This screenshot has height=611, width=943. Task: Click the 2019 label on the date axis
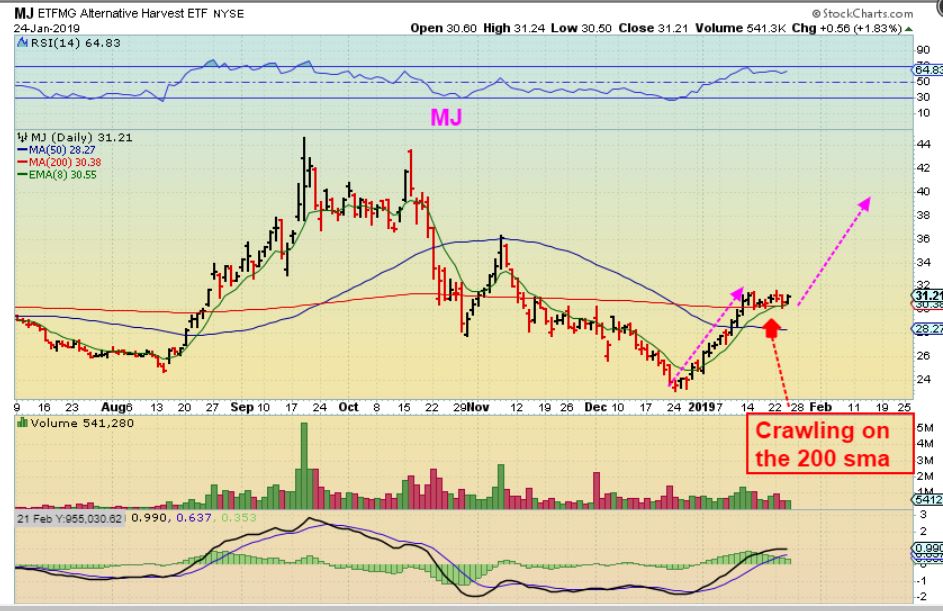click(702, 407)
